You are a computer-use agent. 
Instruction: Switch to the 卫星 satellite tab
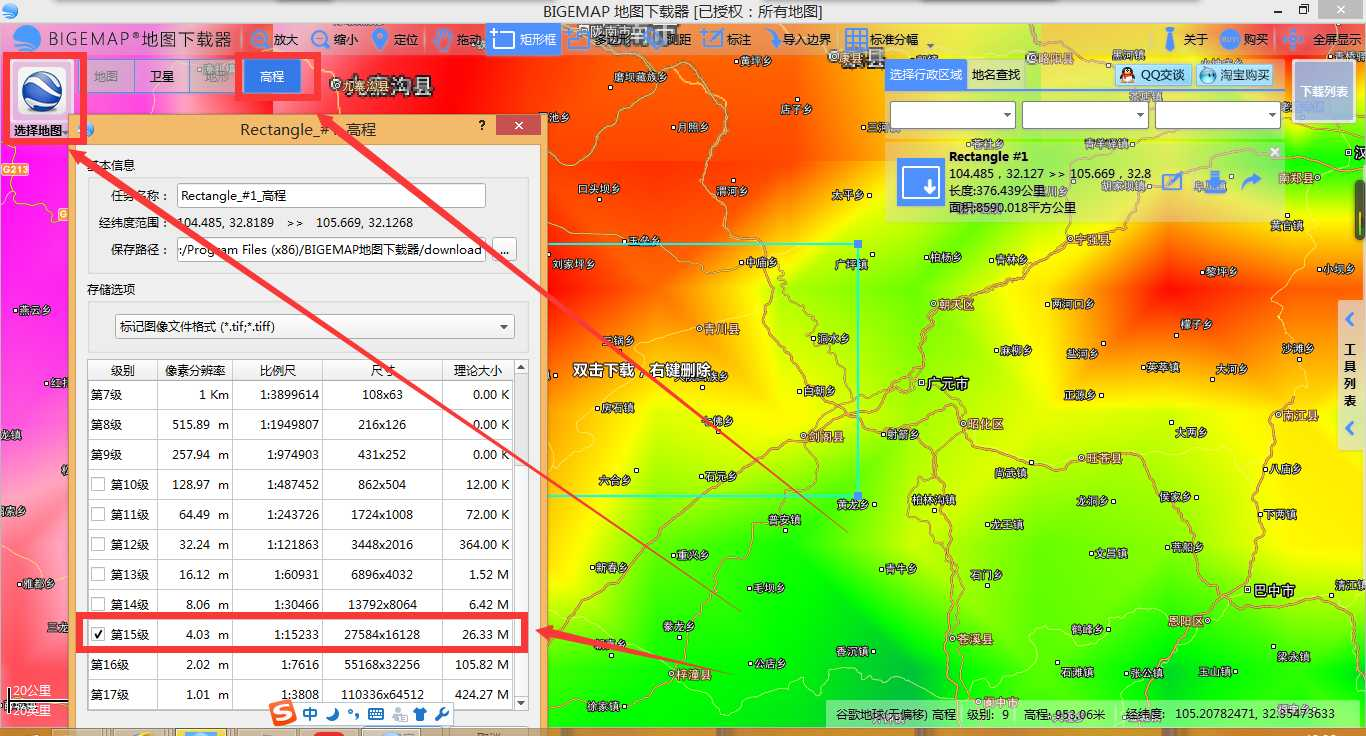(x=162, y=76)
